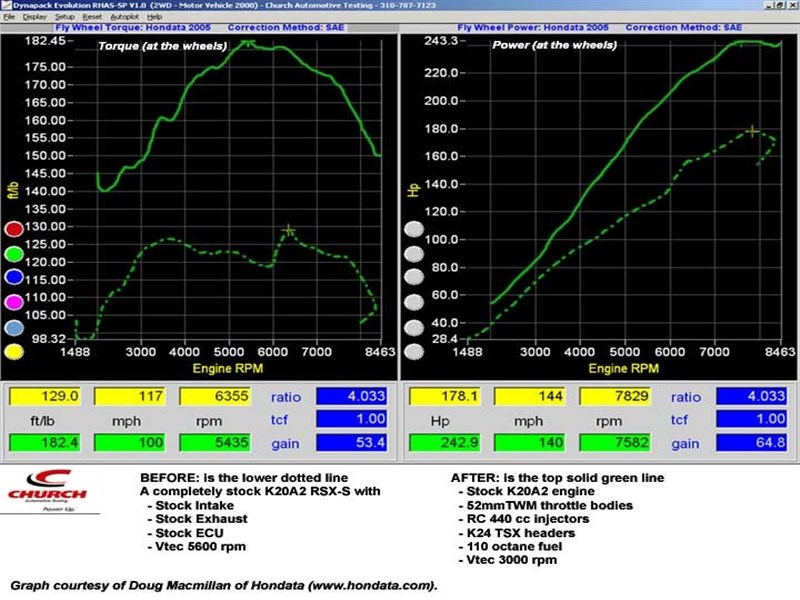Click the green mph field showing 100
The height and width of the screenshot is (600, 800).
(130, 442)
